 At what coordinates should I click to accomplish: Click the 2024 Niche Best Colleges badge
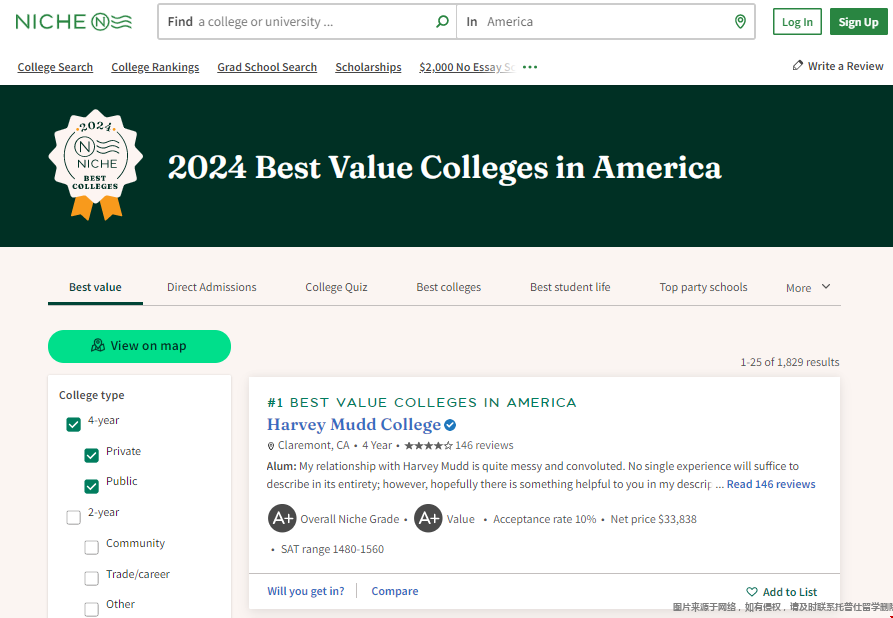96,165
